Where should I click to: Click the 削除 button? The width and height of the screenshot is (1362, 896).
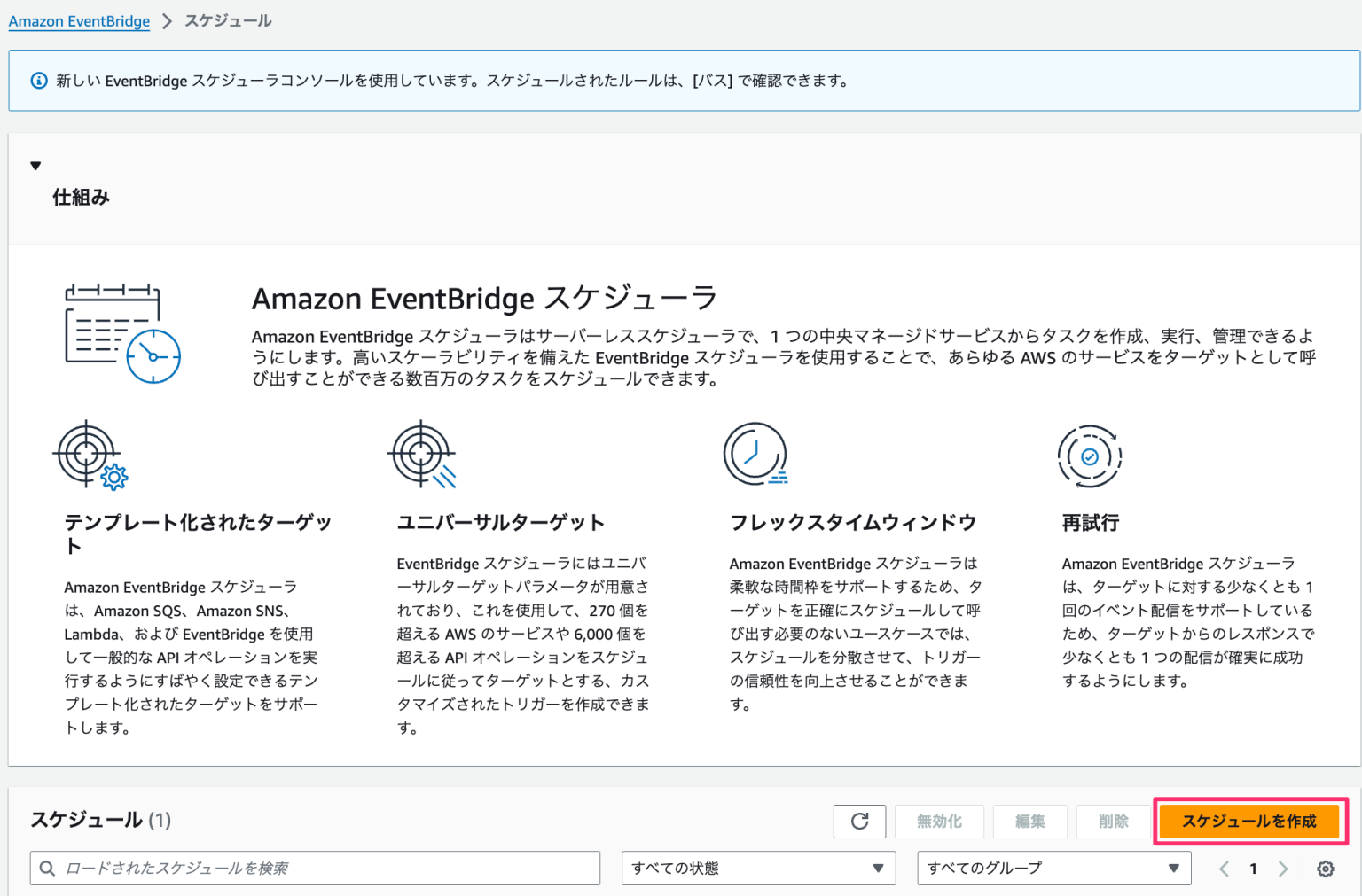(x=1113, y=821)
